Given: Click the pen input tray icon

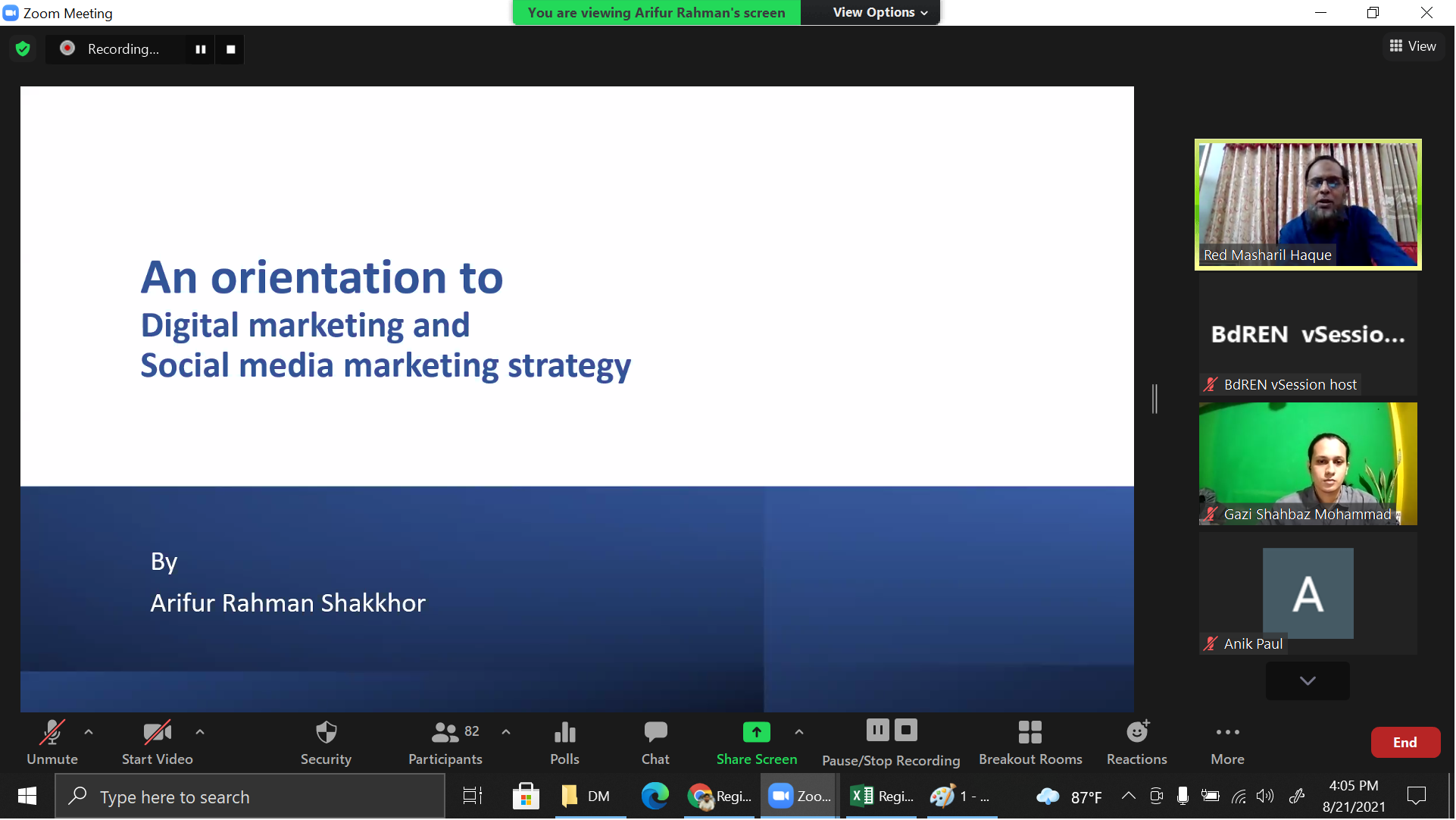Looking at the screenshot, I should point(1298,797).
